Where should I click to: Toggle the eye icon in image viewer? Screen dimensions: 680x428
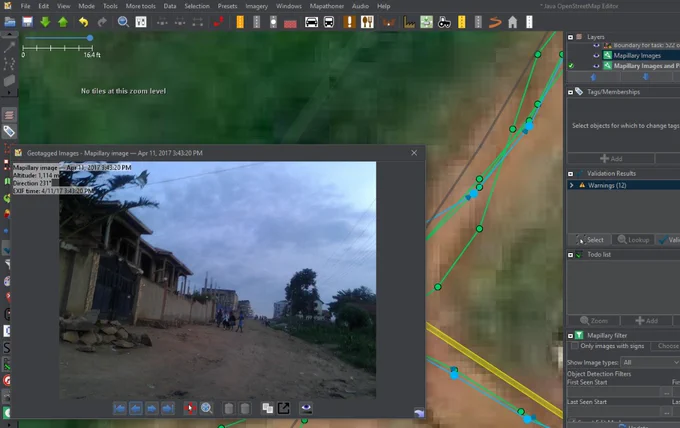(x=306, y=408)
